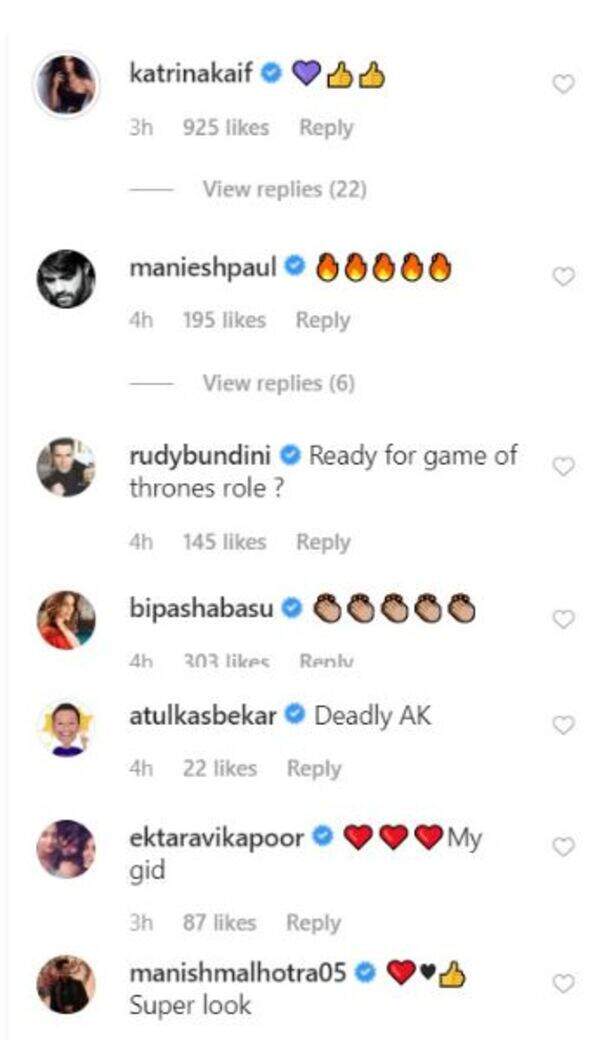Viewport: 600px width, 1040px height.
Task: Reply to atulkasbekar's Deadly AK comment
Action: click(x=314, y=768)
